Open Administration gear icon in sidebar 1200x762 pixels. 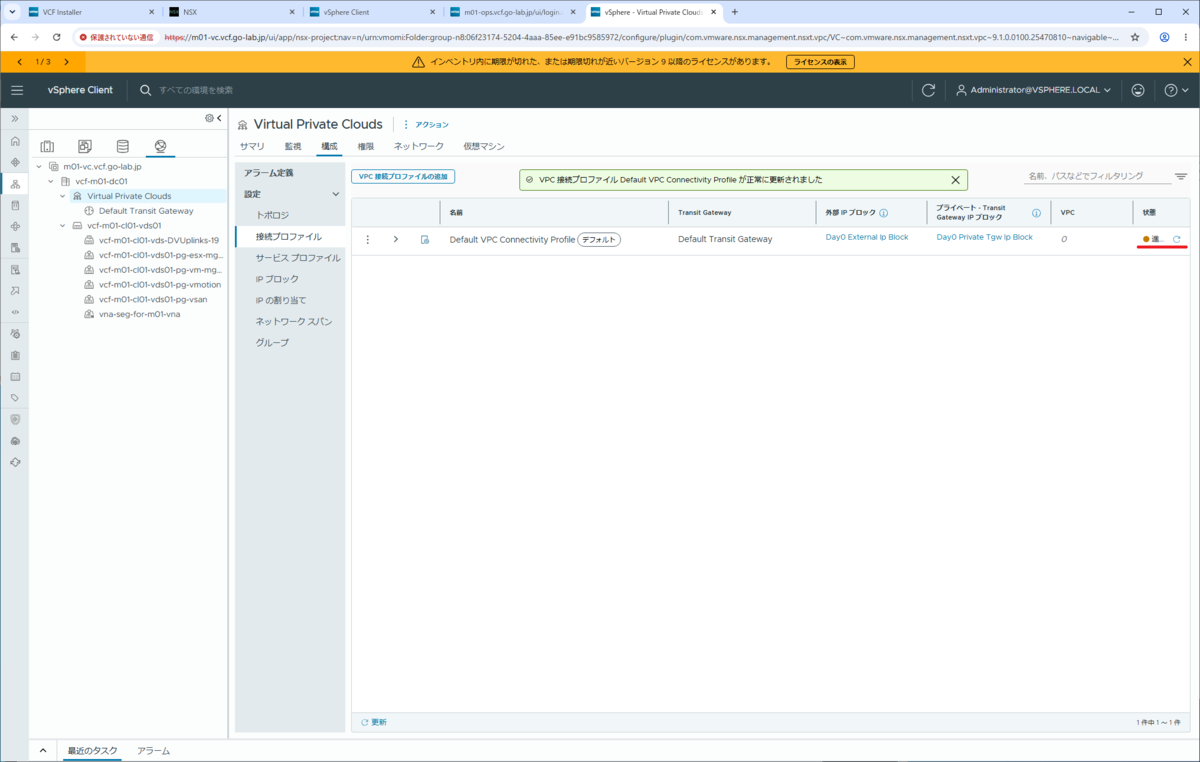click(15, 333)
